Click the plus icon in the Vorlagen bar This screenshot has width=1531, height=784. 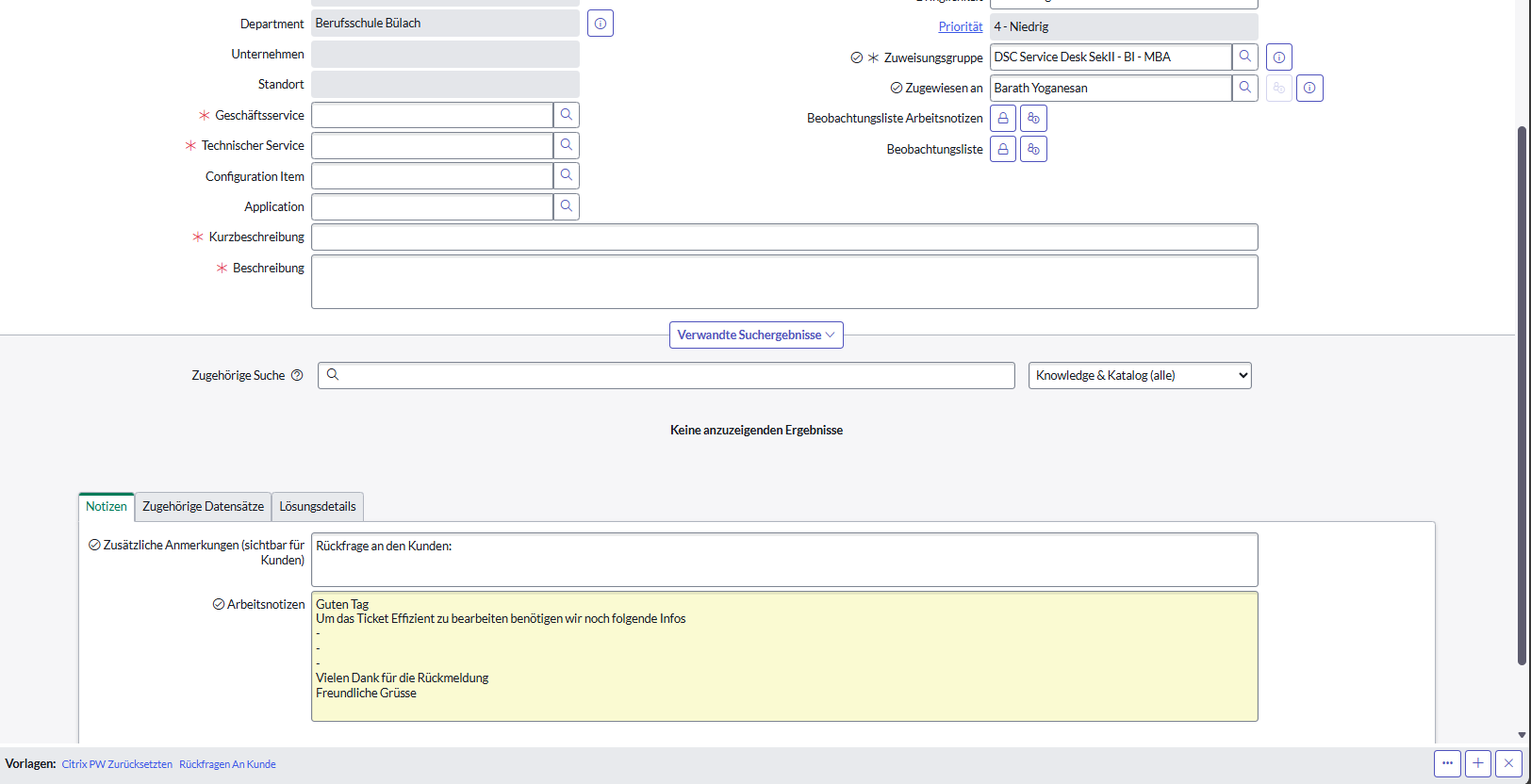tap(1478, 763)
